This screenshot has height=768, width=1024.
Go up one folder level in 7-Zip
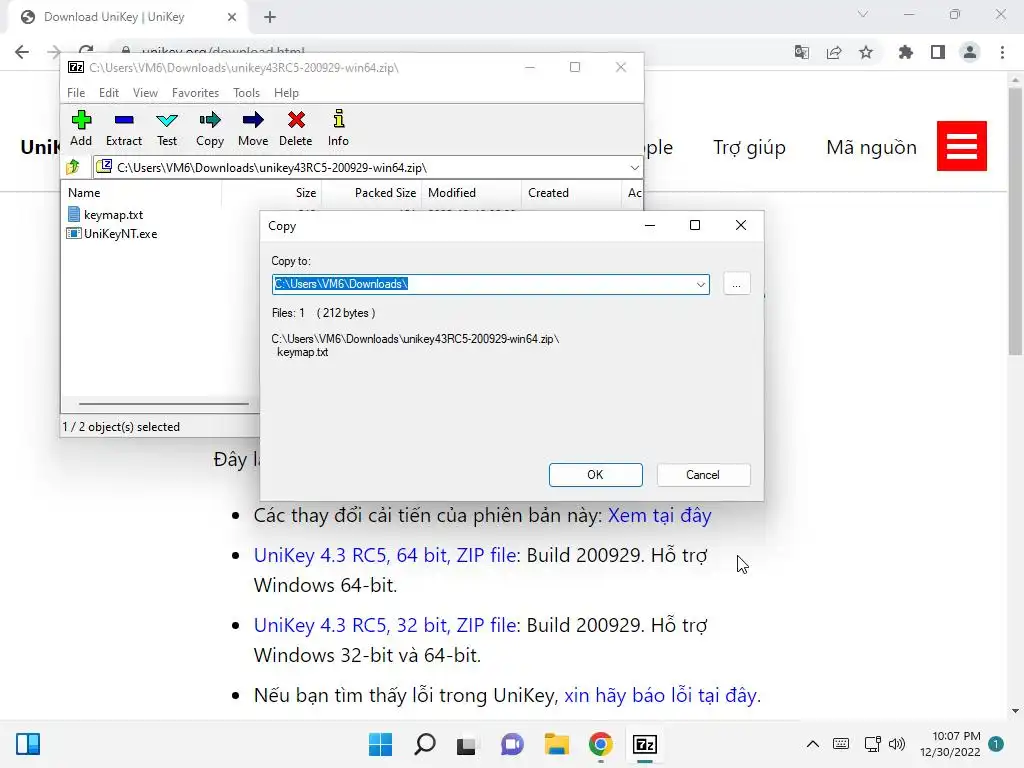tap(73, 167)
